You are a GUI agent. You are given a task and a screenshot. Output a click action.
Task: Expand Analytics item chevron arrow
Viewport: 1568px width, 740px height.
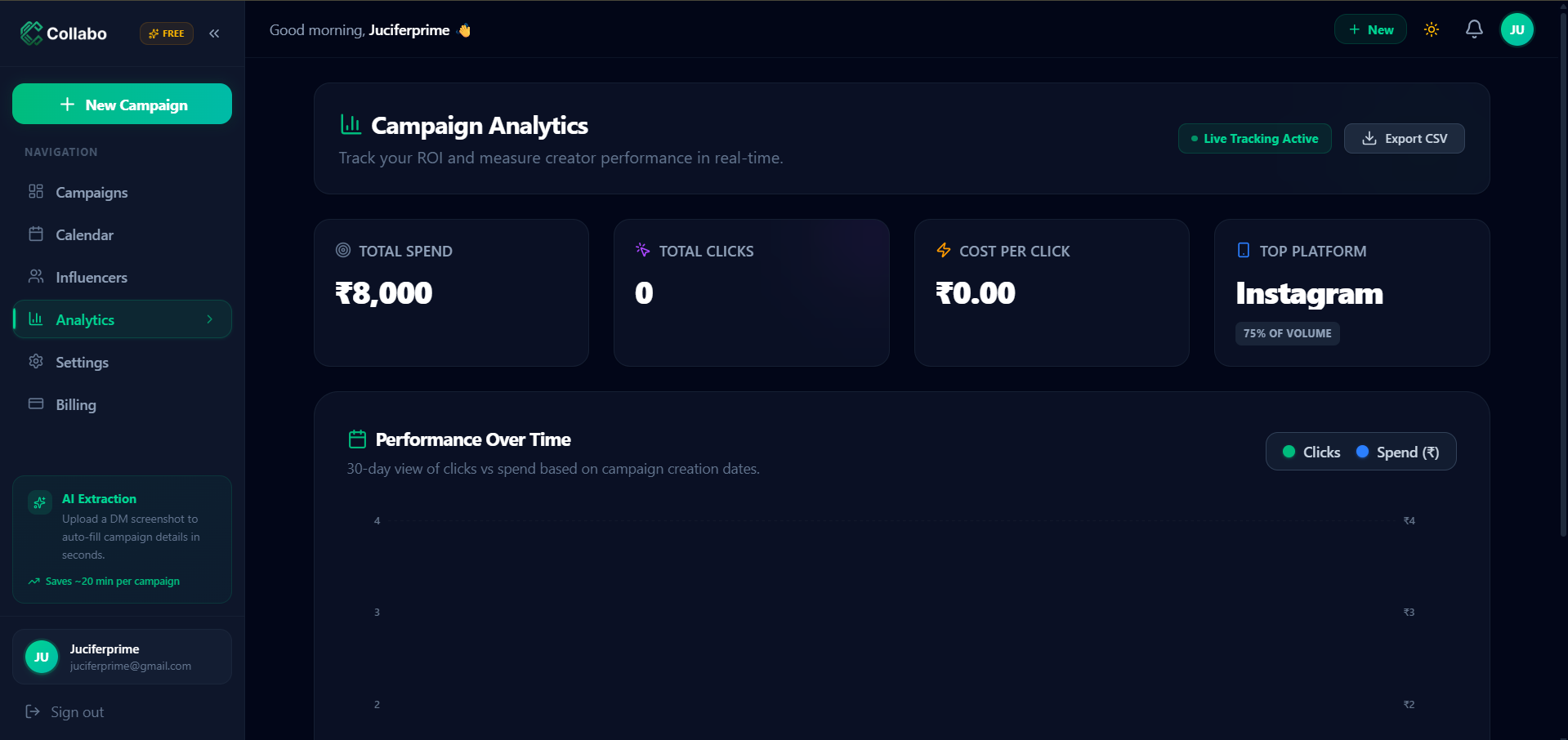[210, 319]
